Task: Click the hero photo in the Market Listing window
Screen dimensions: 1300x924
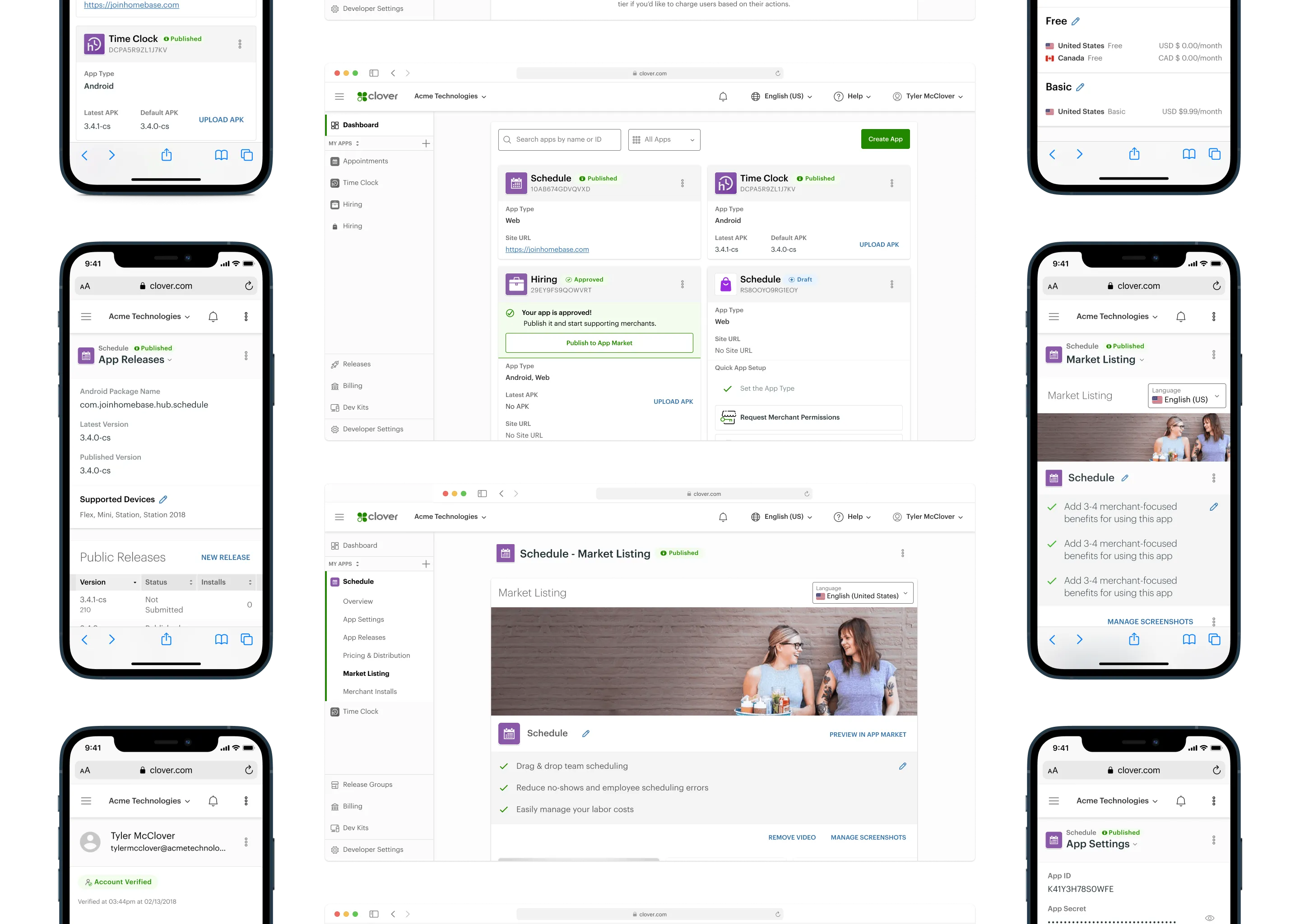Action: coord(704,661)
